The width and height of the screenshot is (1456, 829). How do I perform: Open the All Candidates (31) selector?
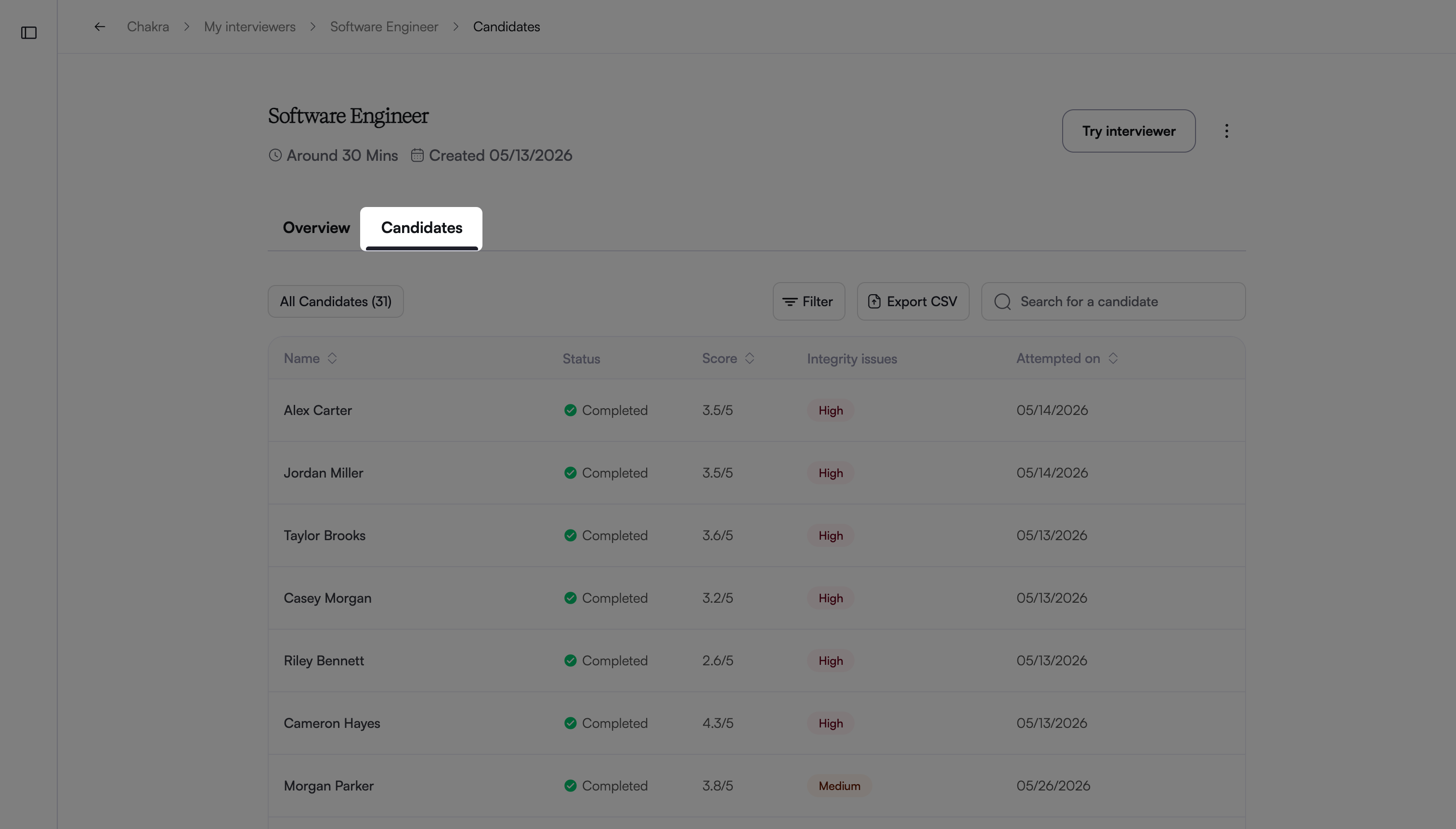[x=336, y=302]
